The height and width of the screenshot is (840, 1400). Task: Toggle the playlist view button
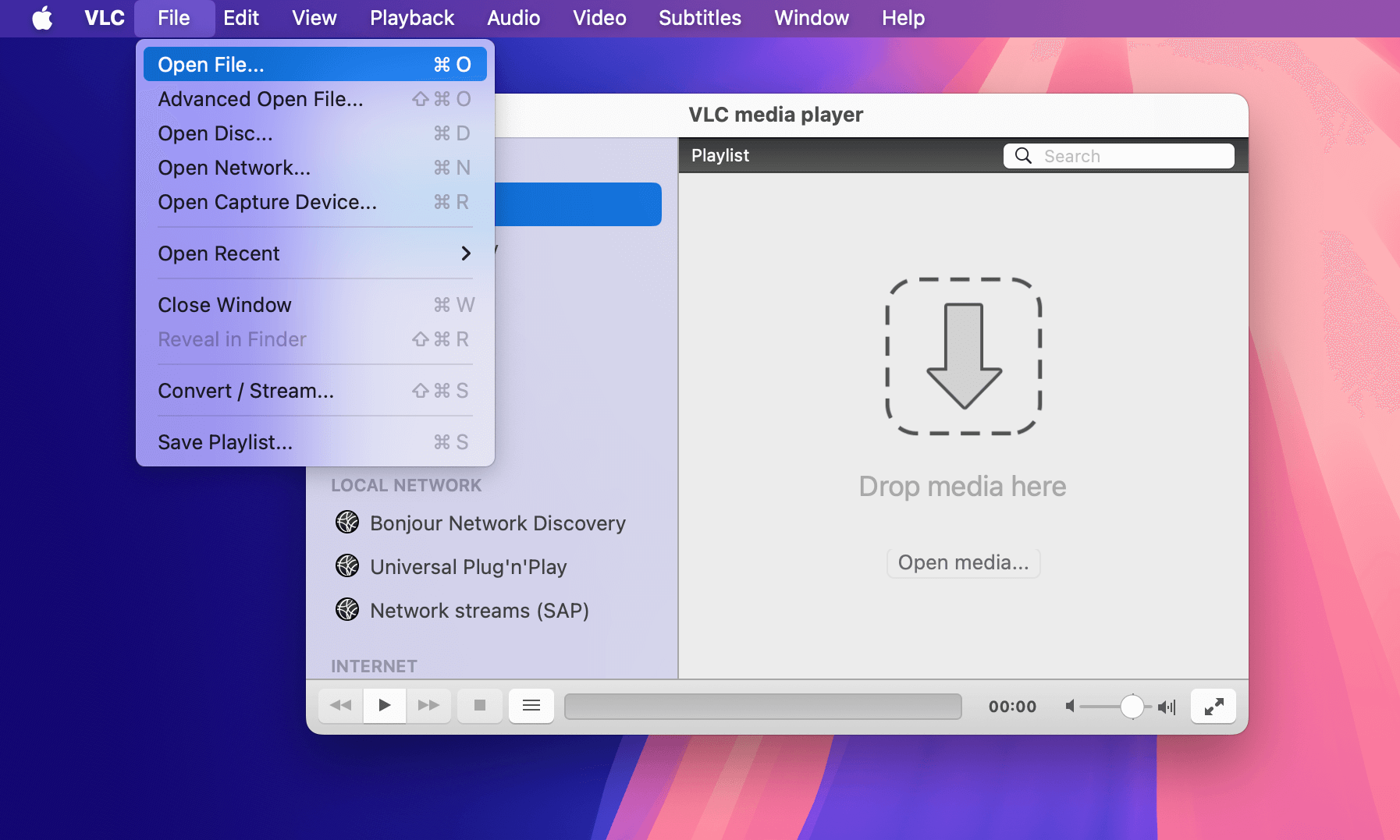coord(531,705)
